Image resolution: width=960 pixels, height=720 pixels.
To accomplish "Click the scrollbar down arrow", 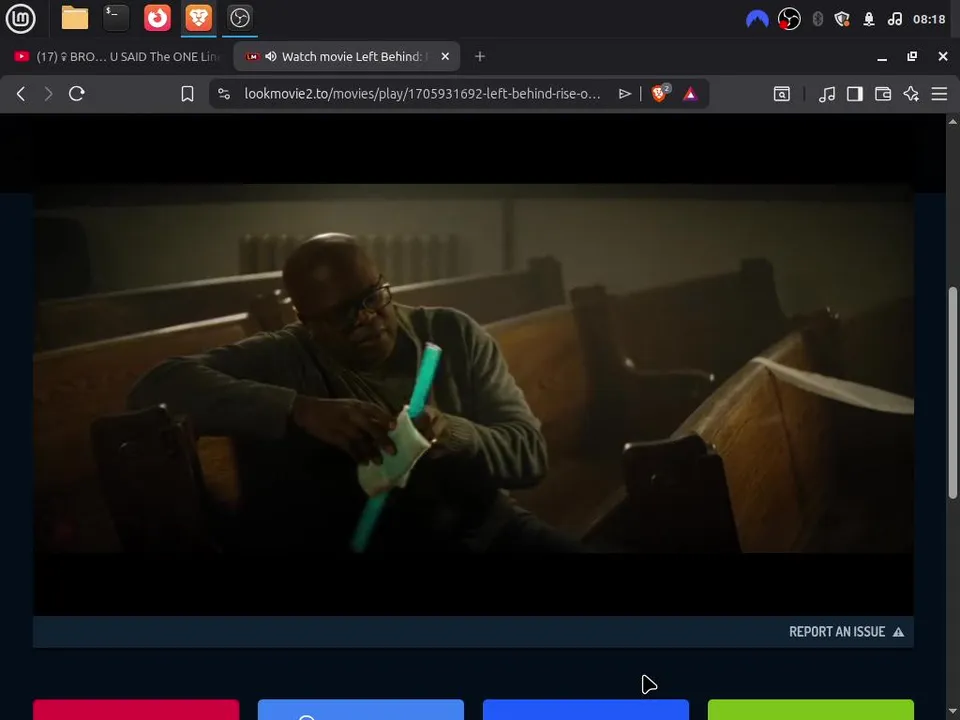I will pos(953,711).
